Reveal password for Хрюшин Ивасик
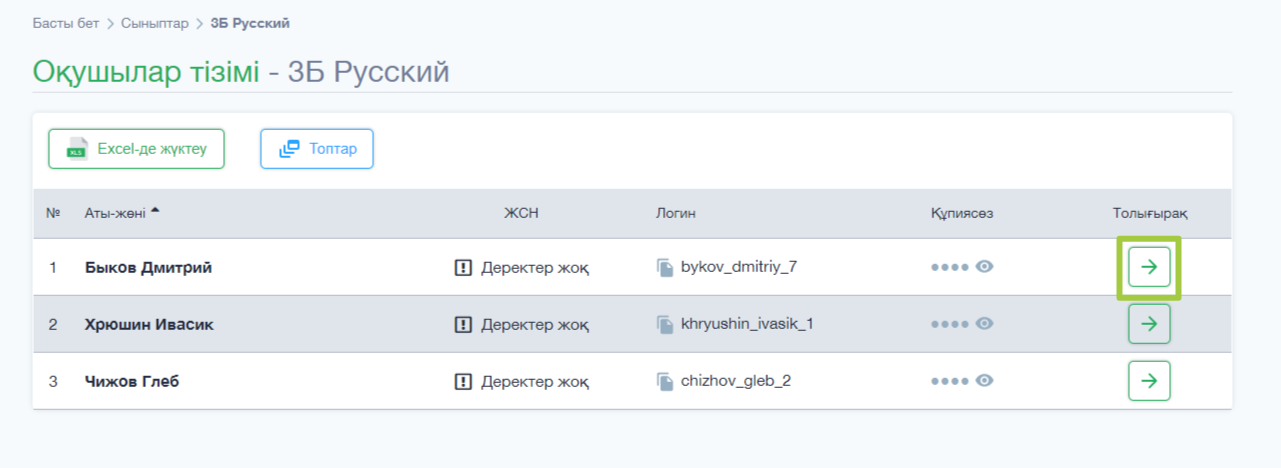1281x468 pixels. click(x=984, y=324)
